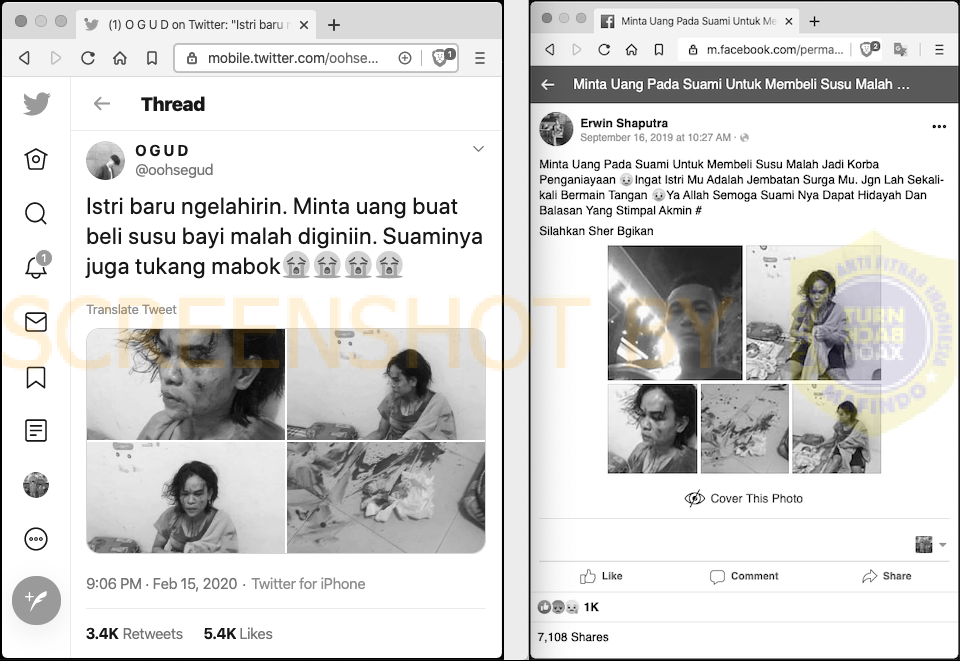Select the OGUD on Twitter browser tab
The image size is (960, 661).
(197, 24)
